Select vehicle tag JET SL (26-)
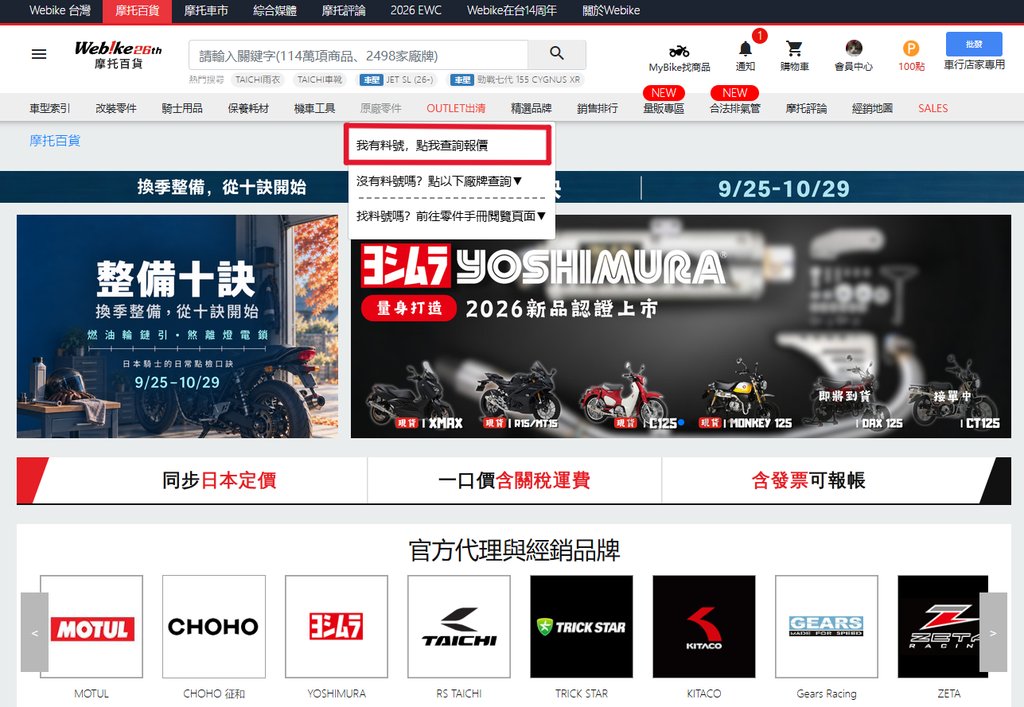The width and height of the screenshot is (1024, 707). point(397,80)
